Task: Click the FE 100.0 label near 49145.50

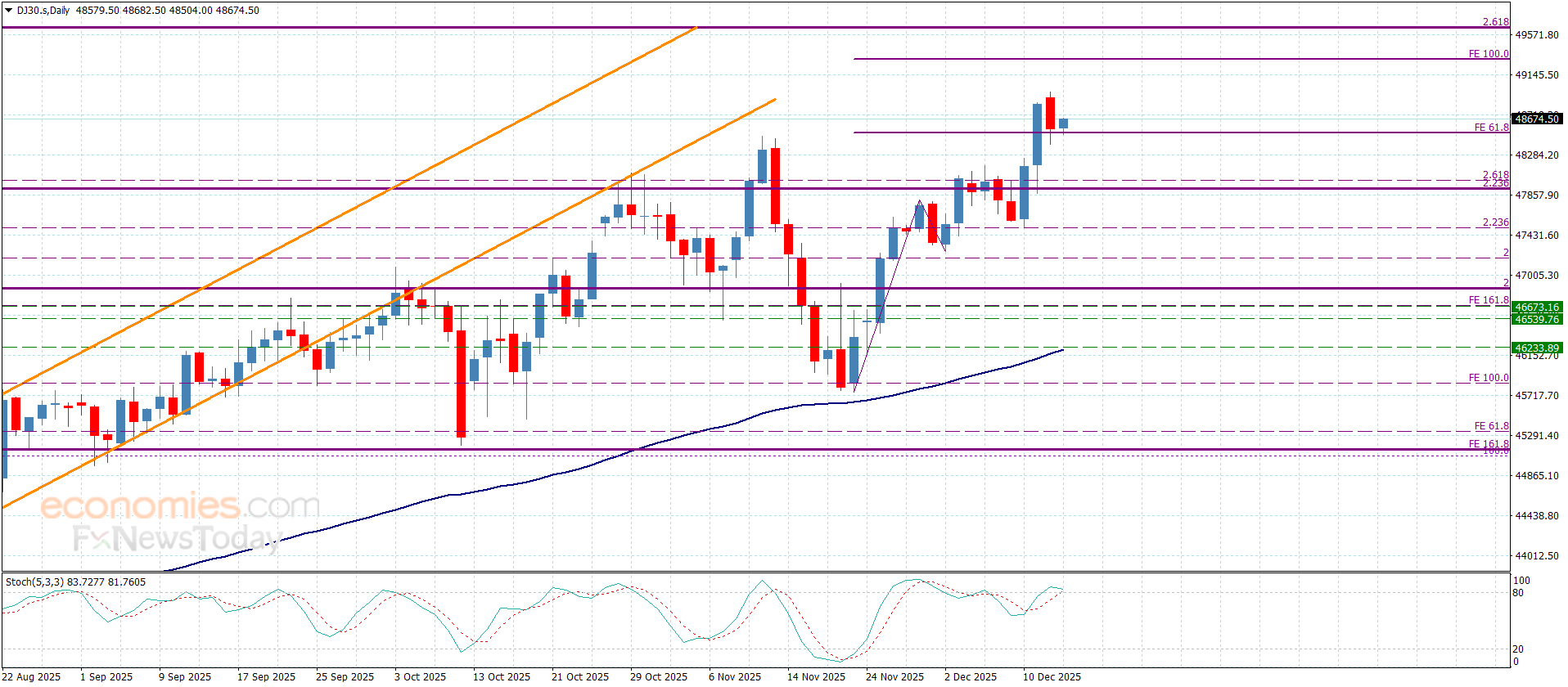Action: 1489,54
